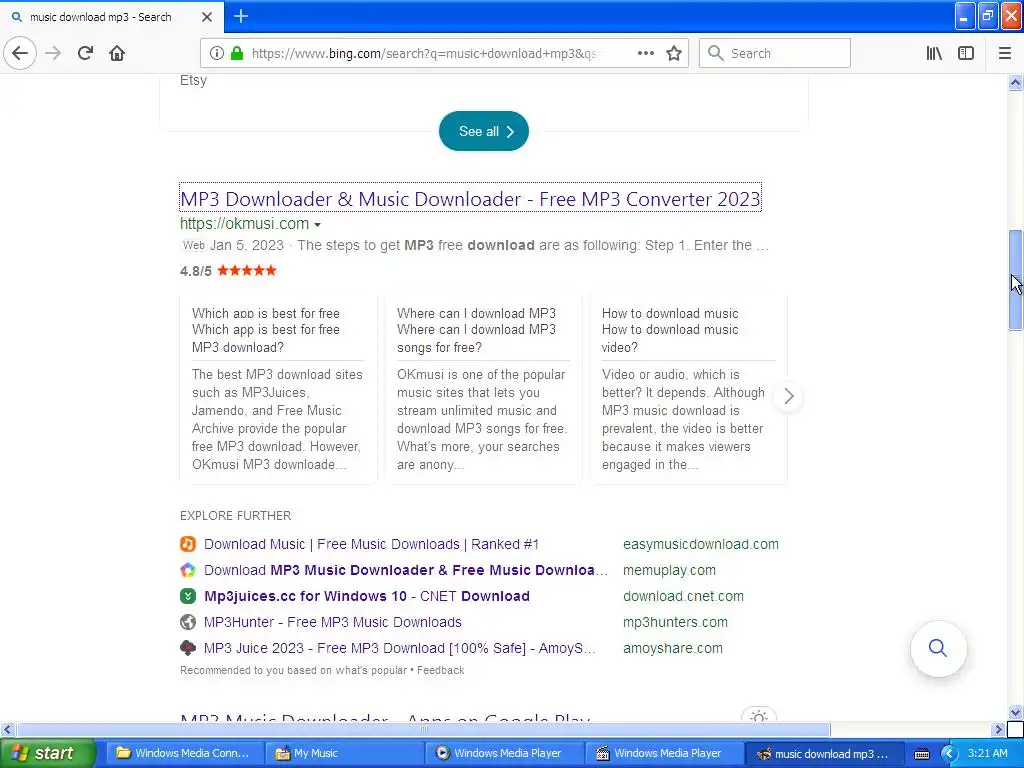Click the Google Play downloader result title
Viewport: 1024px width, 768px height.
[x=385, y=718]
